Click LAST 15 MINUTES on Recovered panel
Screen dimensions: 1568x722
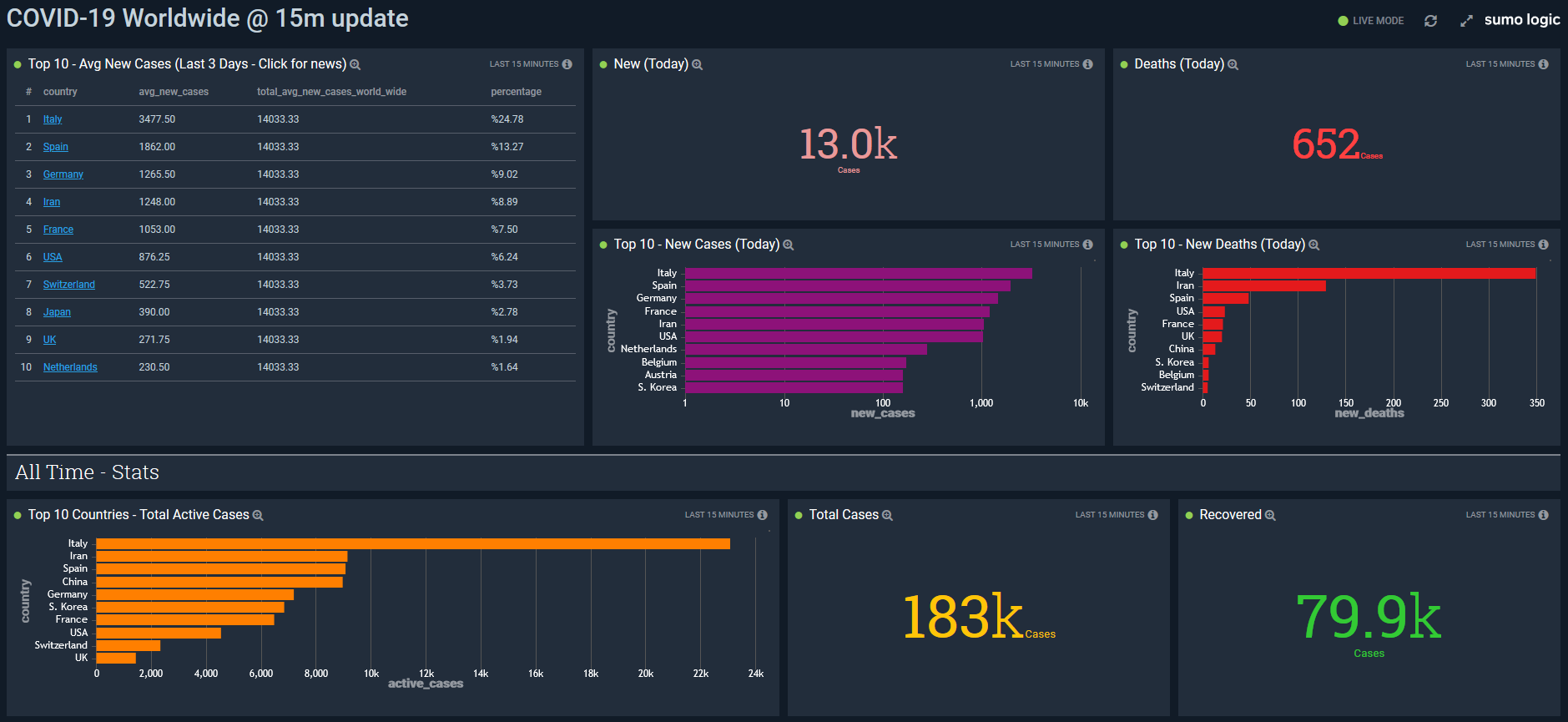[1500, 515]
